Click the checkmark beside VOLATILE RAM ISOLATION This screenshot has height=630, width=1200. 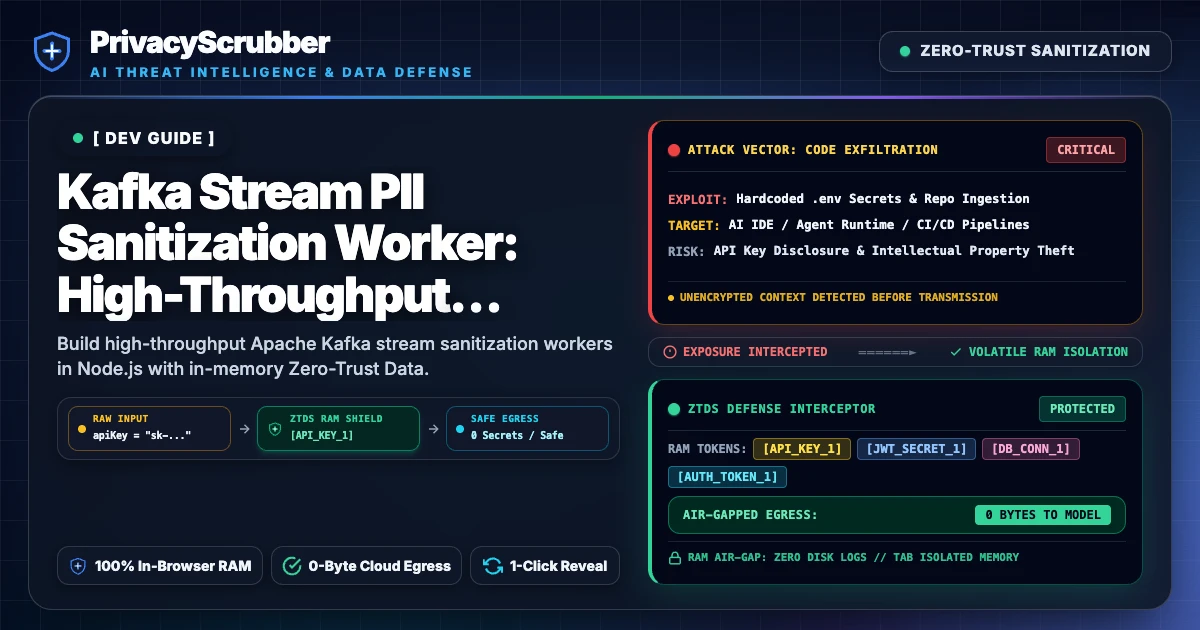tap(956, 352)
